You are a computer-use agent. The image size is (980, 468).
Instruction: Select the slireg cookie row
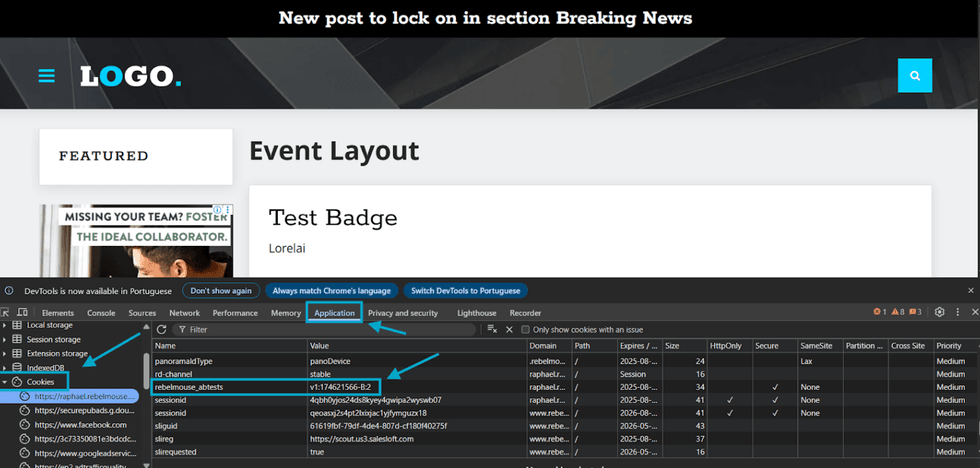565,439
